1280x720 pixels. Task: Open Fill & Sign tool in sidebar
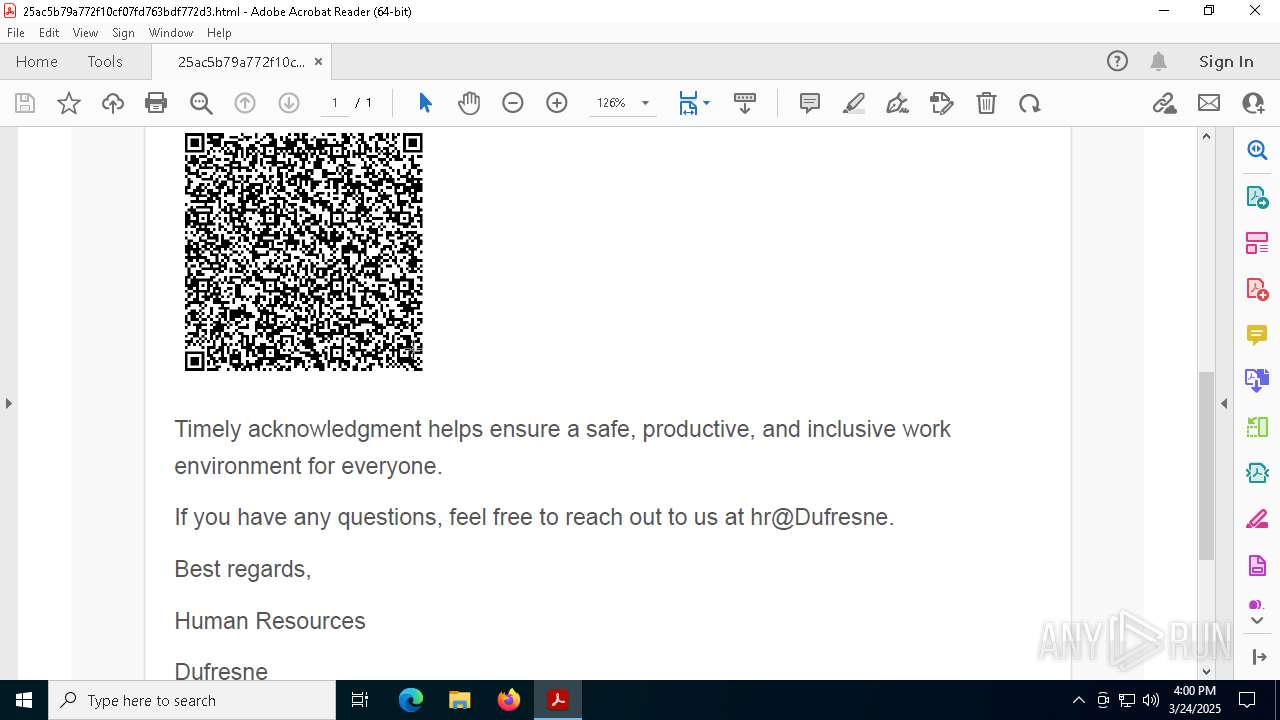click(x=1257, y=519)
